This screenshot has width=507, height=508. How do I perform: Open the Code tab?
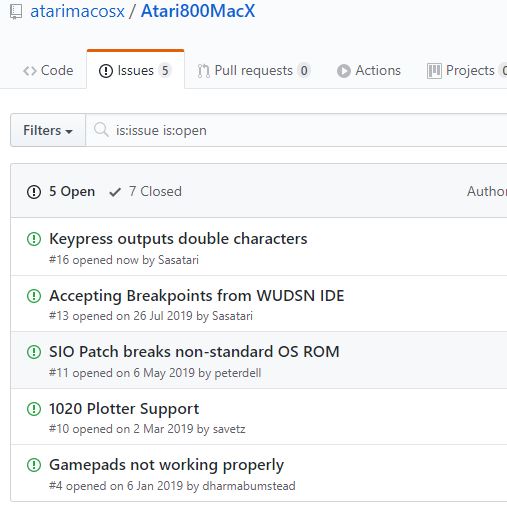click(48, 71)
